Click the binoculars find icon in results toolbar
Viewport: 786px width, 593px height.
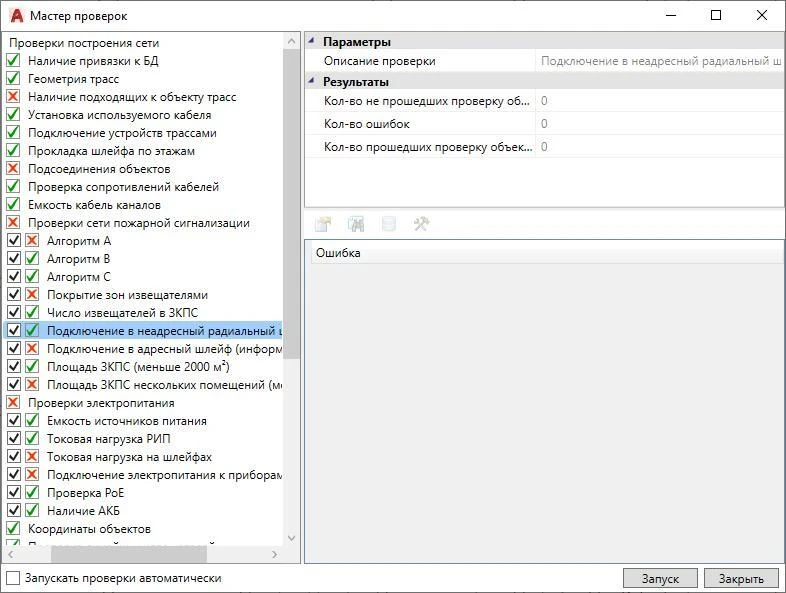click(355, 225)
